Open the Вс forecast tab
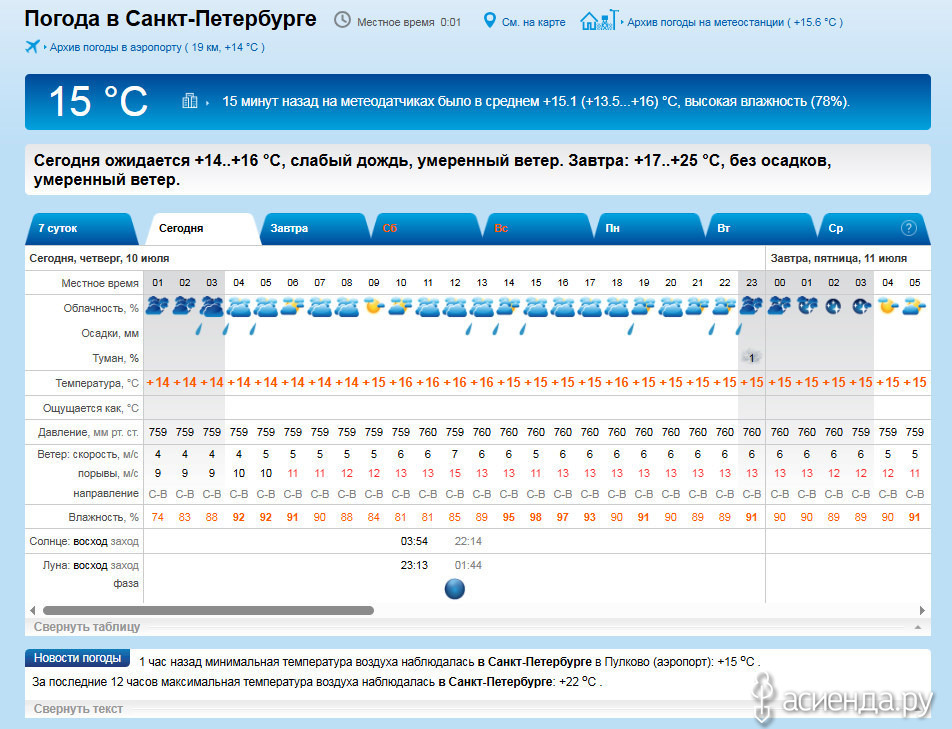The width and height of the screenshot is (952, 729). point(539,229)
